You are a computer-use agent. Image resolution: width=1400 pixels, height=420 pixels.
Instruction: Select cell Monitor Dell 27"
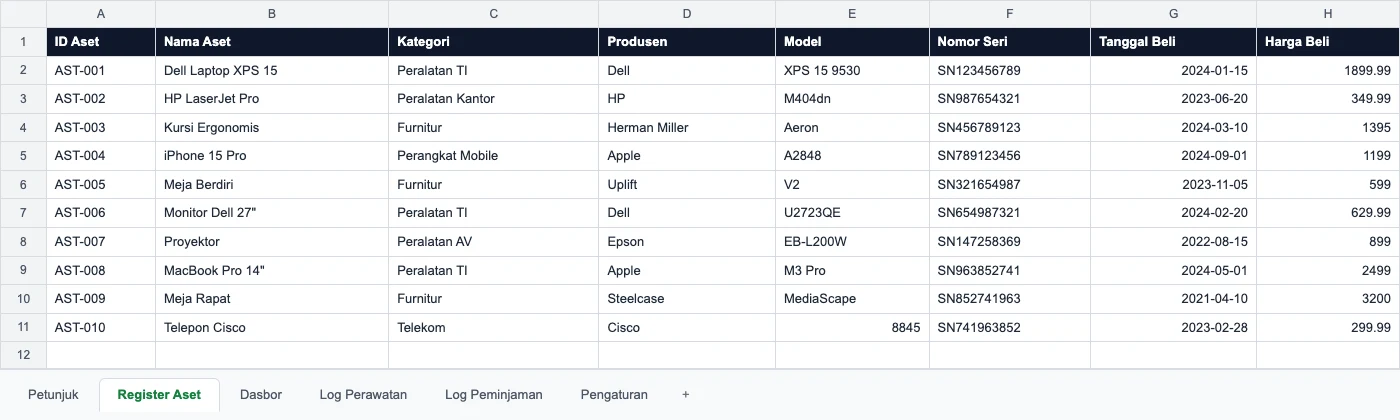coord(272,213)
